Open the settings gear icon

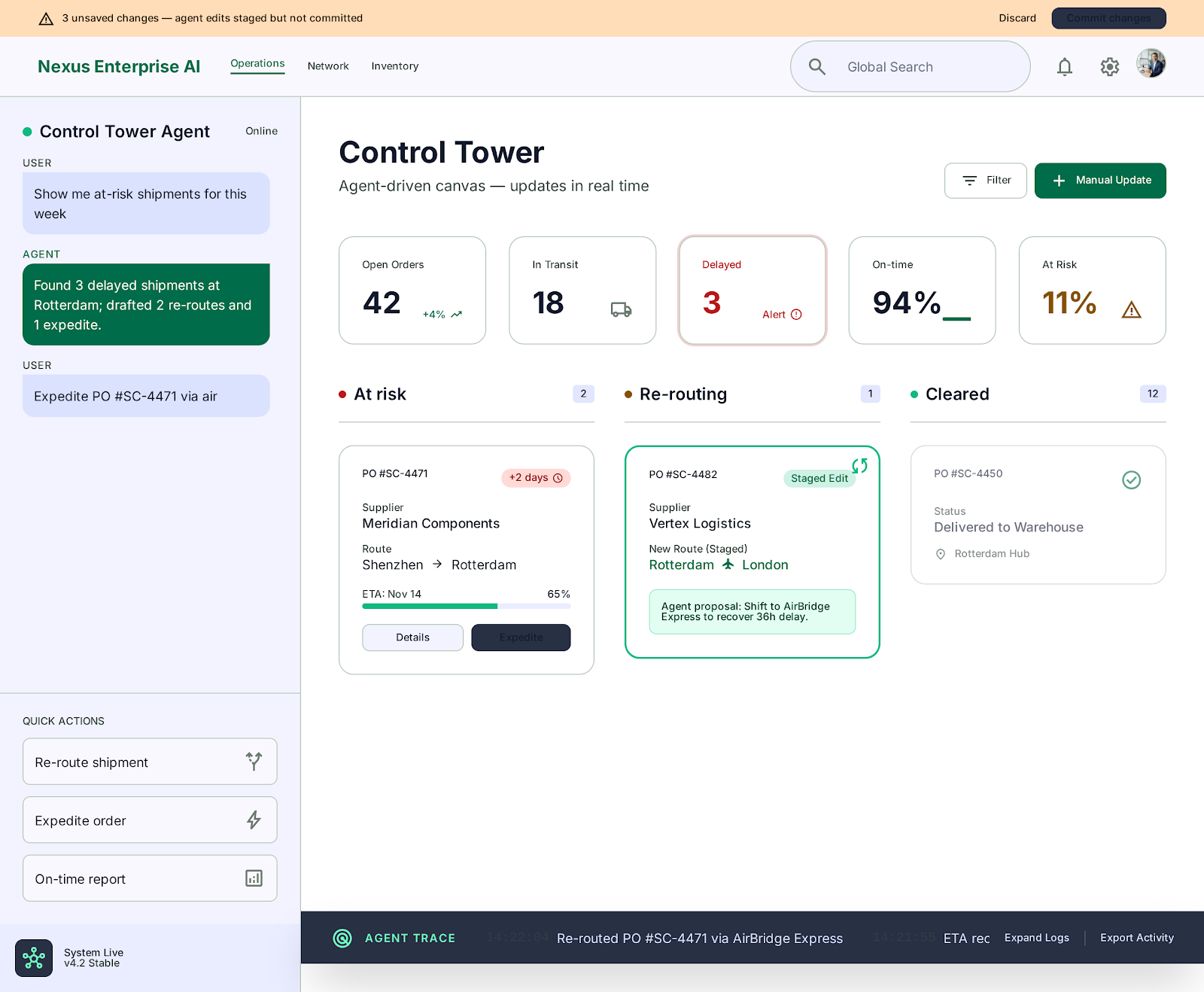pos(1109,67)
